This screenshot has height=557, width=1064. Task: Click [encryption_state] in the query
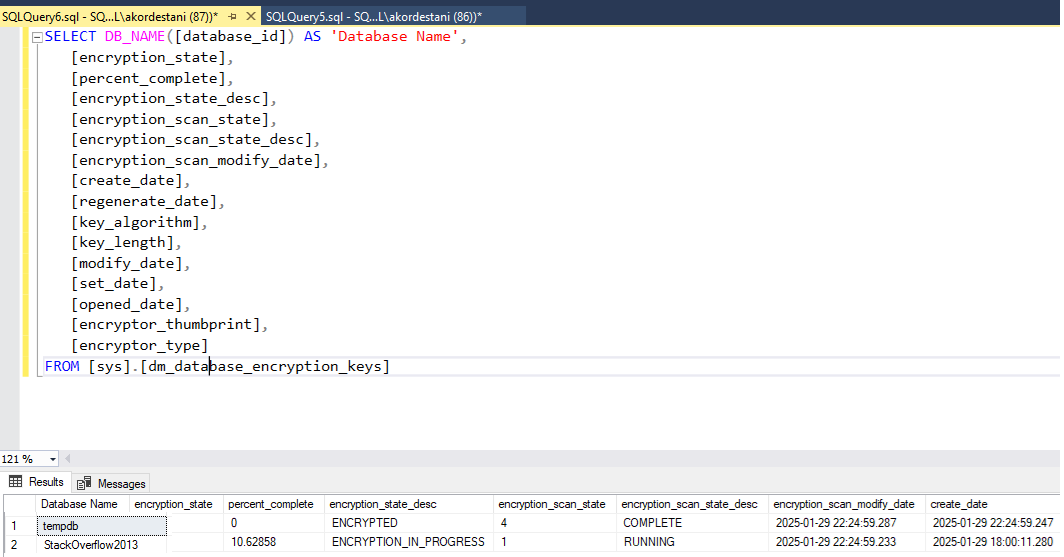148,58
